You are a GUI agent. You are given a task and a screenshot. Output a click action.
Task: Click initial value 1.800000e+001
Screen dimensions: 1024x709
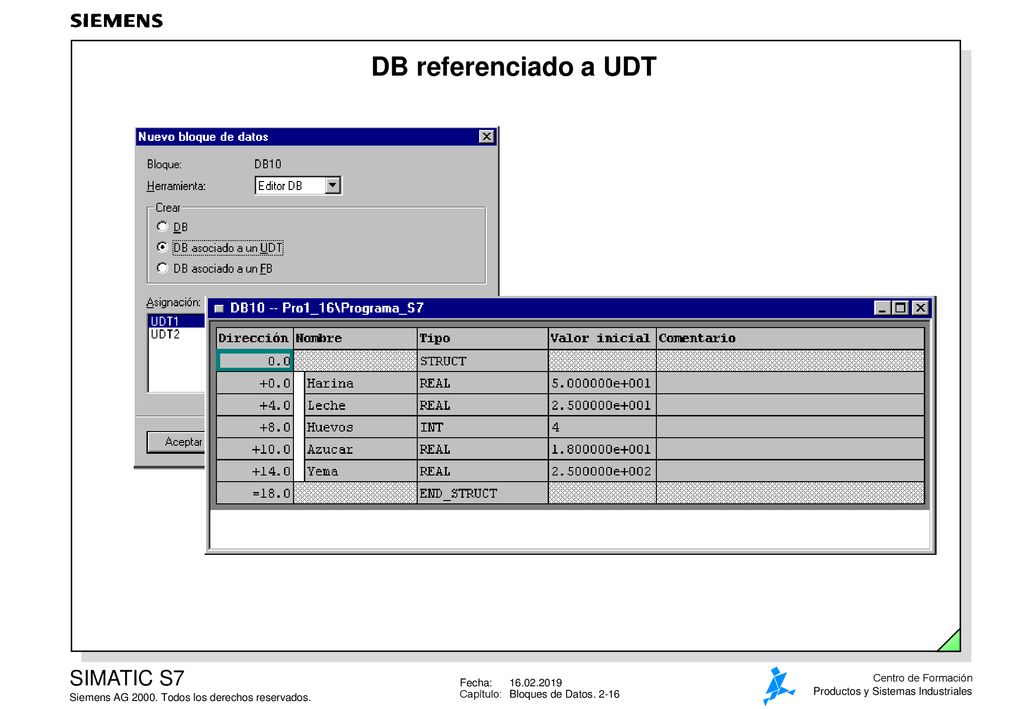(x=602, y=450)
